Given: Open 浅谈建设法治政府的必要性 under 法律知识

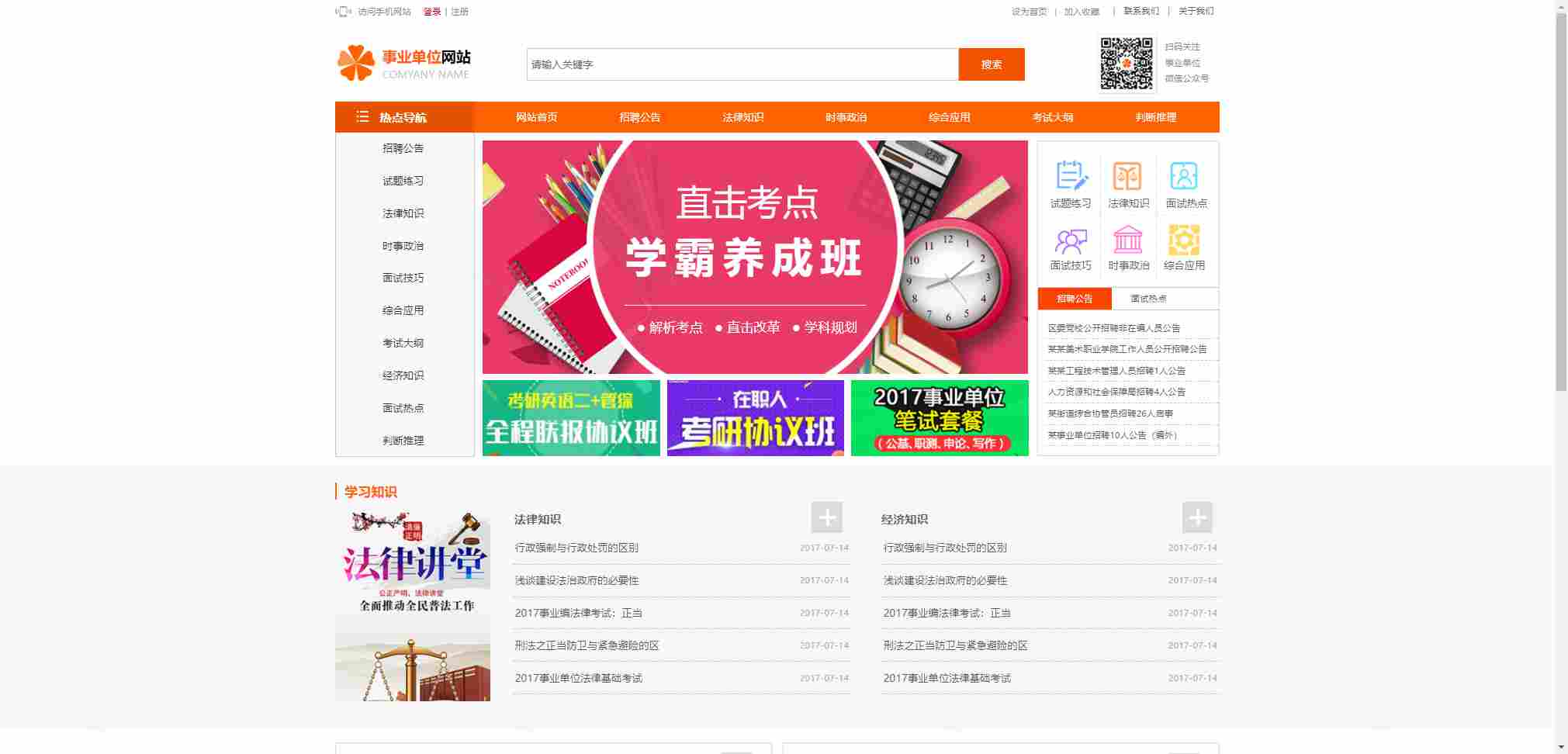Looking at the screenshot, I should click(576, 580).
